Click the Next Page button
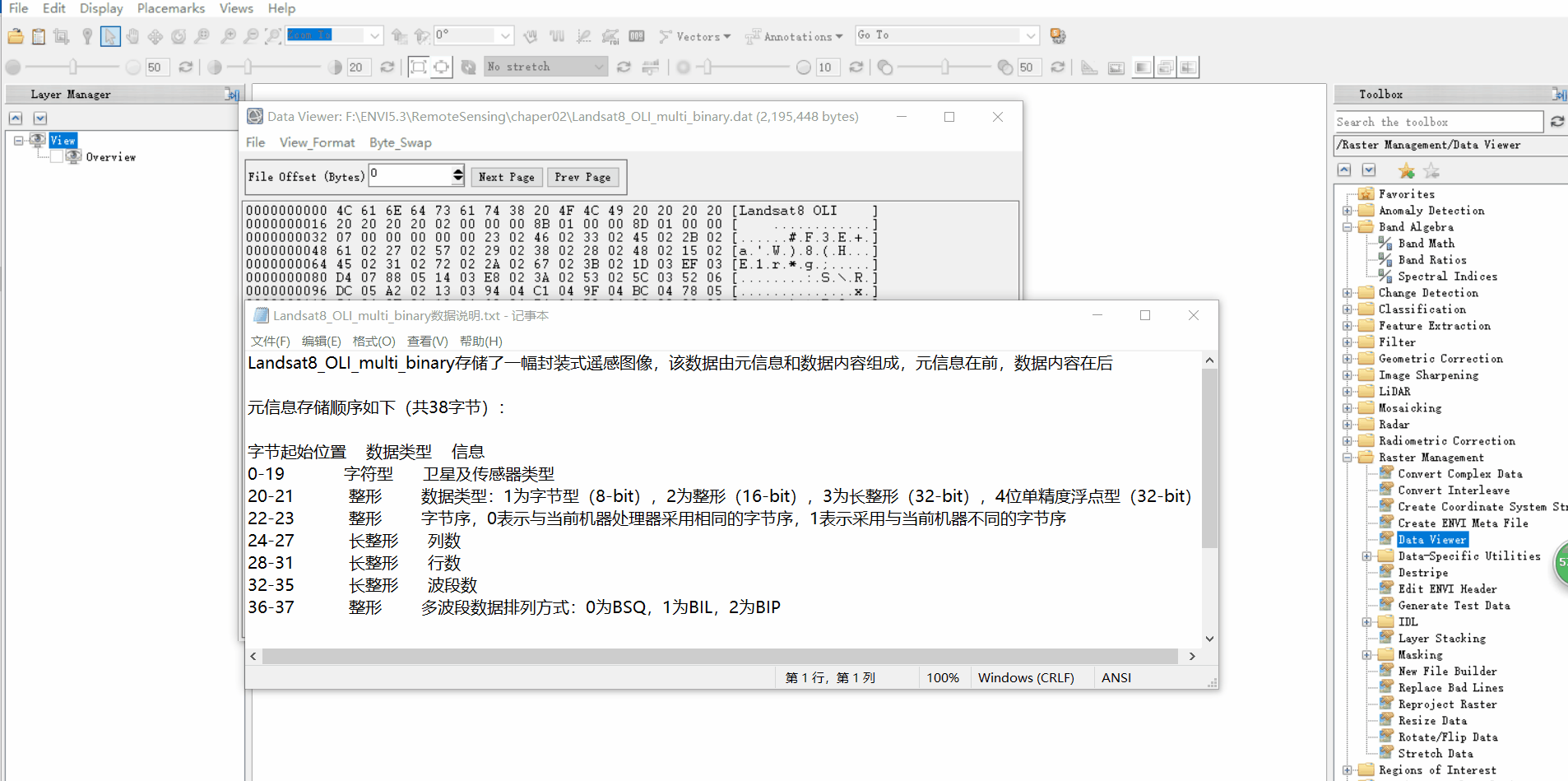 click(x=507, y=177)
